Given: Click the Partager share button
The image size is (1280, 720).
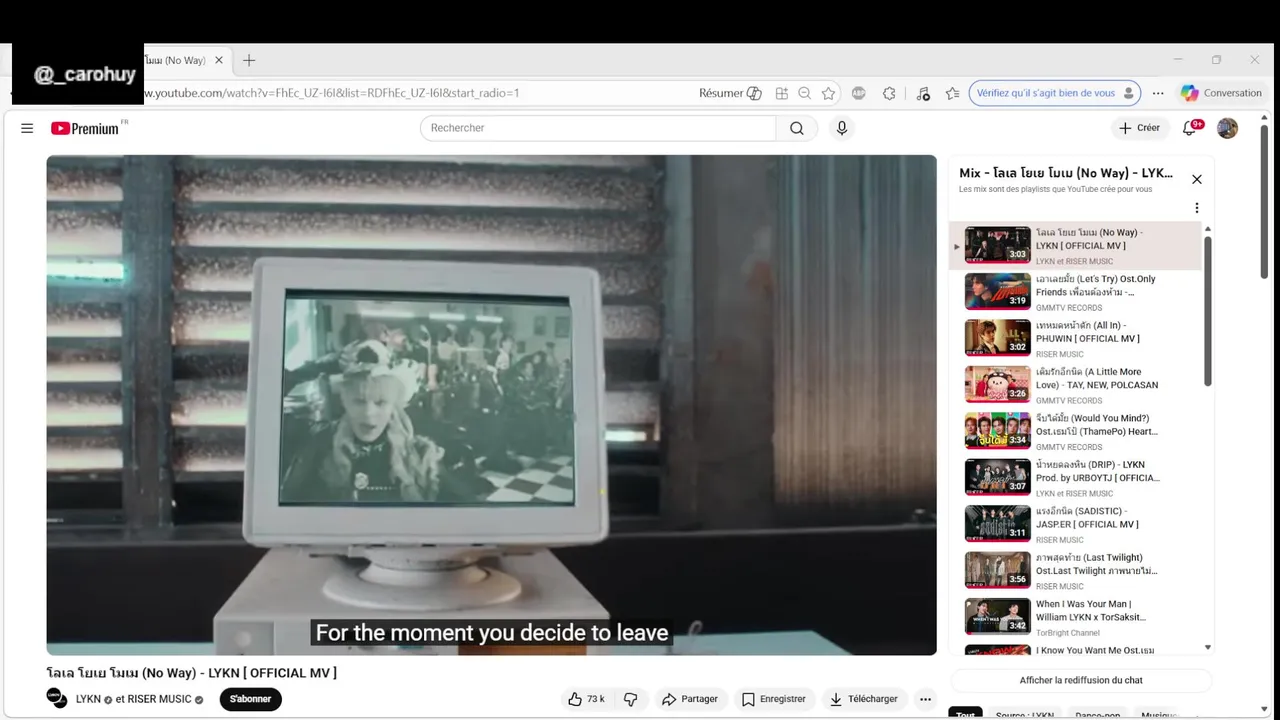Looking at the screenshot, I should tap(690, 699).
